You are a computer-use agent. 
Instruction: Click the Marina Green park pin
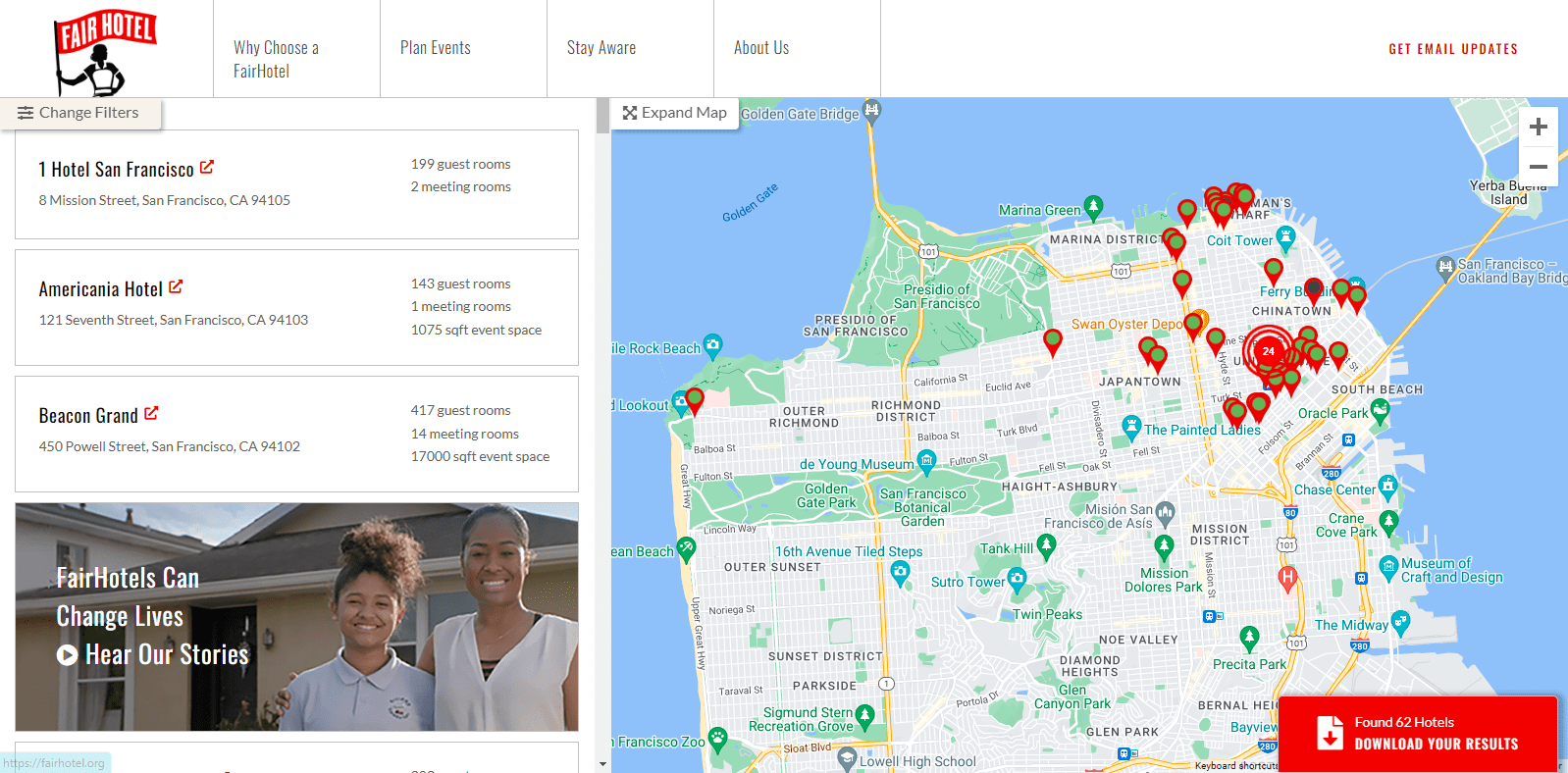click(1093, 207)
